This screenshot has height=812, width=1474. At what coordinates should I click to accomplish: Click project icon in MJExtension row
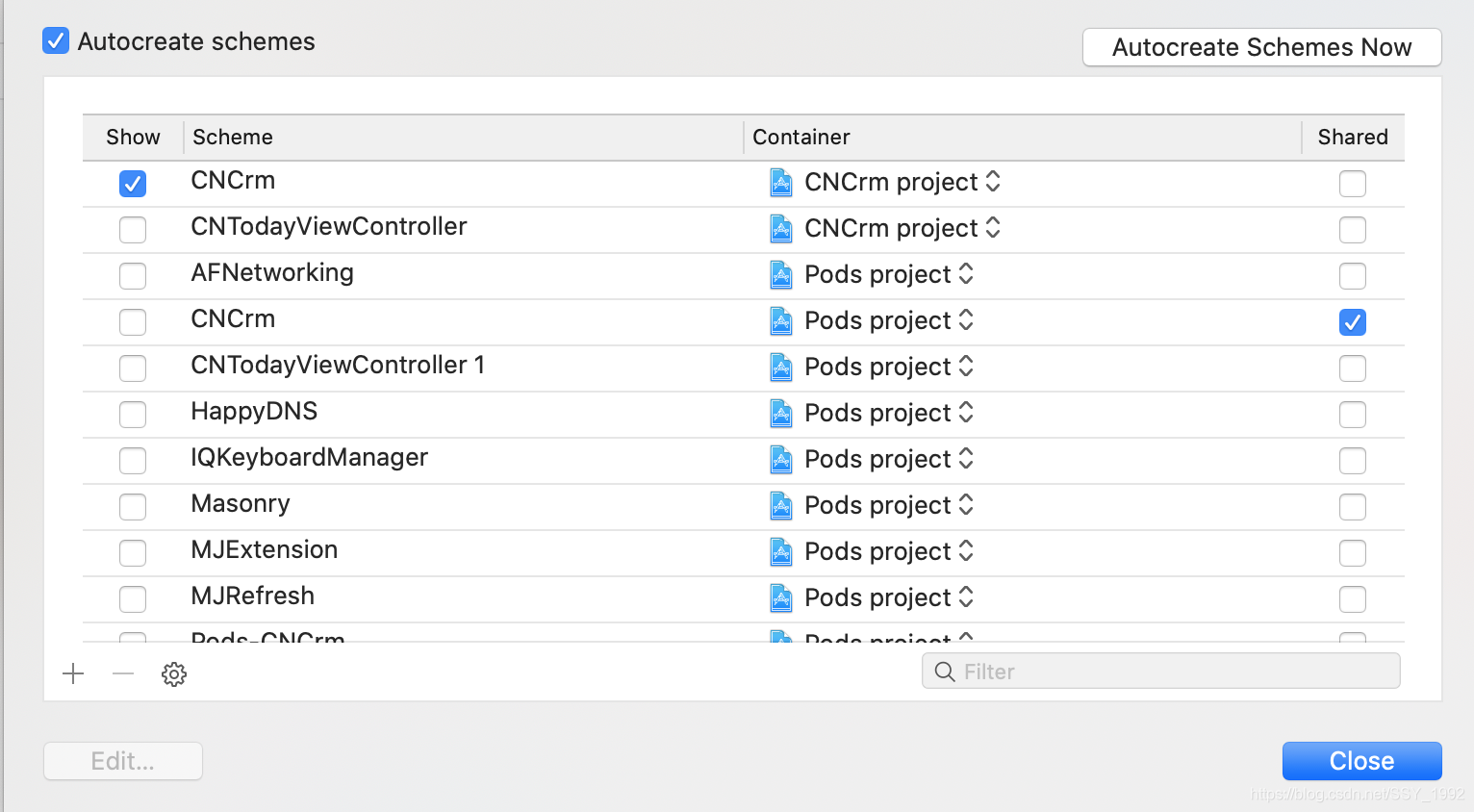(781, 551)
